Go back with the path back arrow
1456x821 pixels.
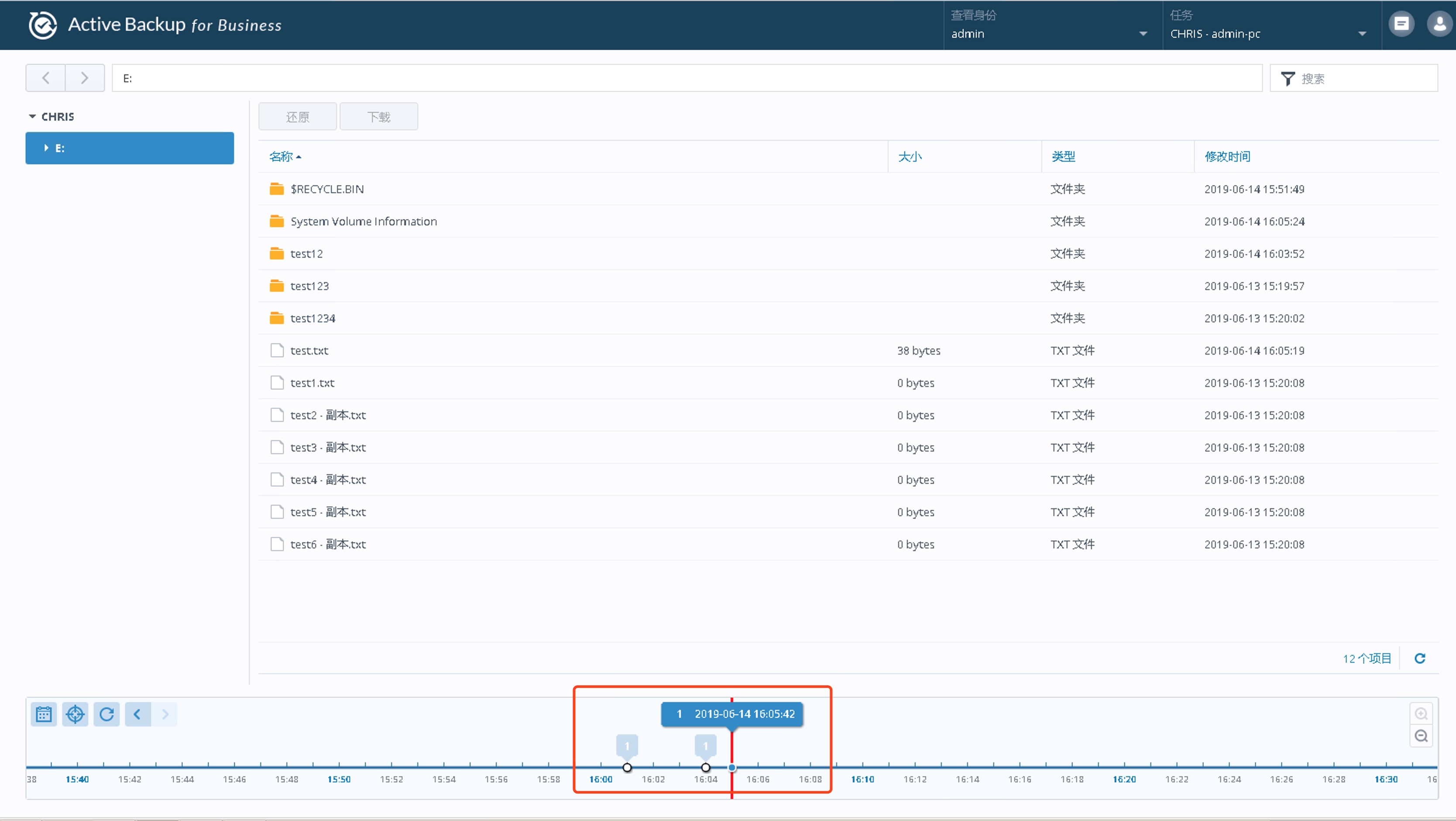46,78
